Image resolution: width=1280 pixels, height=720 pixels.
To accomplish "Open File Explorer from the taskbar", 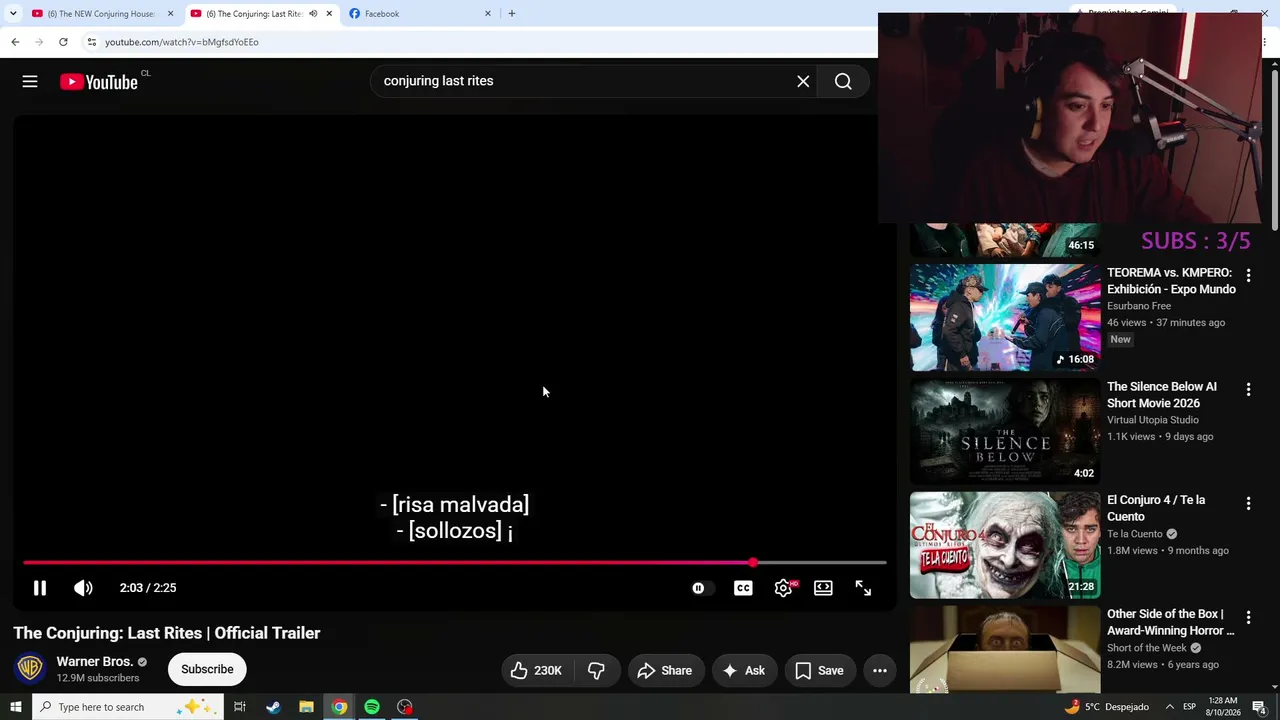I will point(306,707).
